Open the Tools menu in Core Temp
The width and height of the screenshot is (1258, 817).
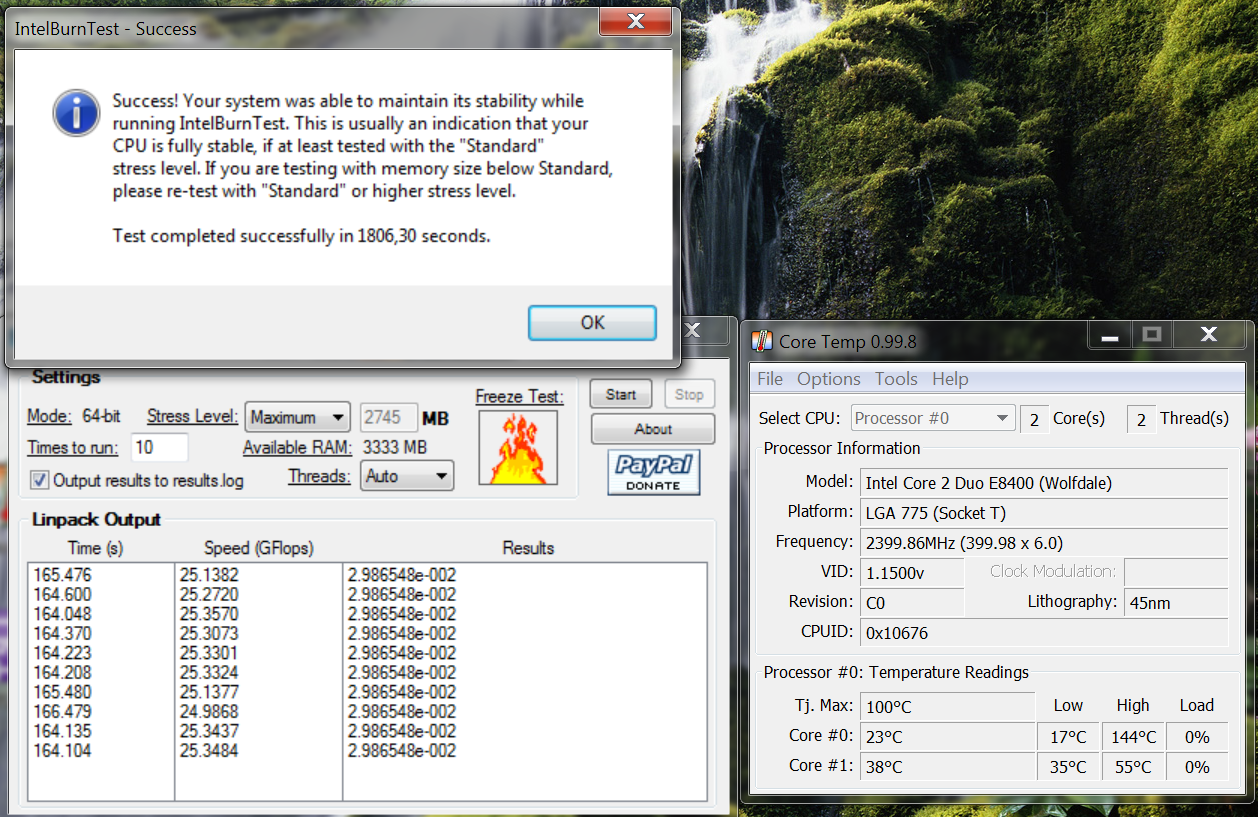[896, 379]
